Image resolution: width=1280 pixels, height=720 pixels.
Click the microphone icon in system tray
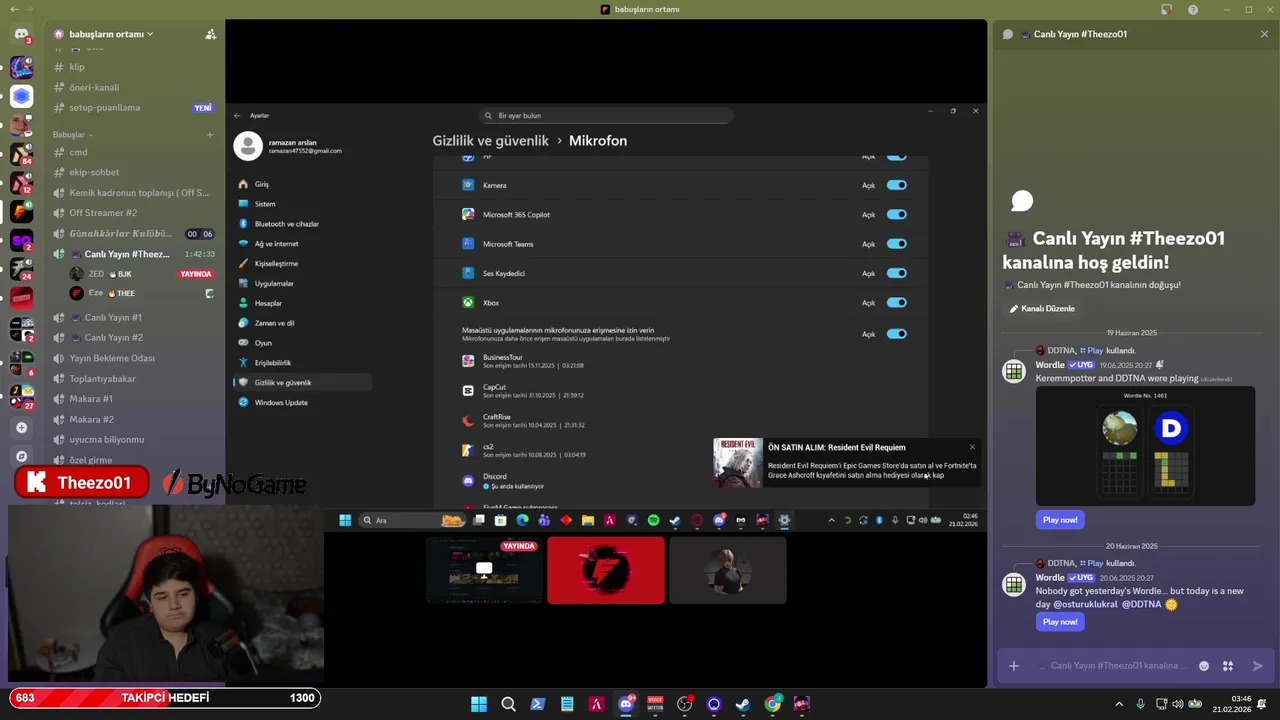pos(1140,704)
